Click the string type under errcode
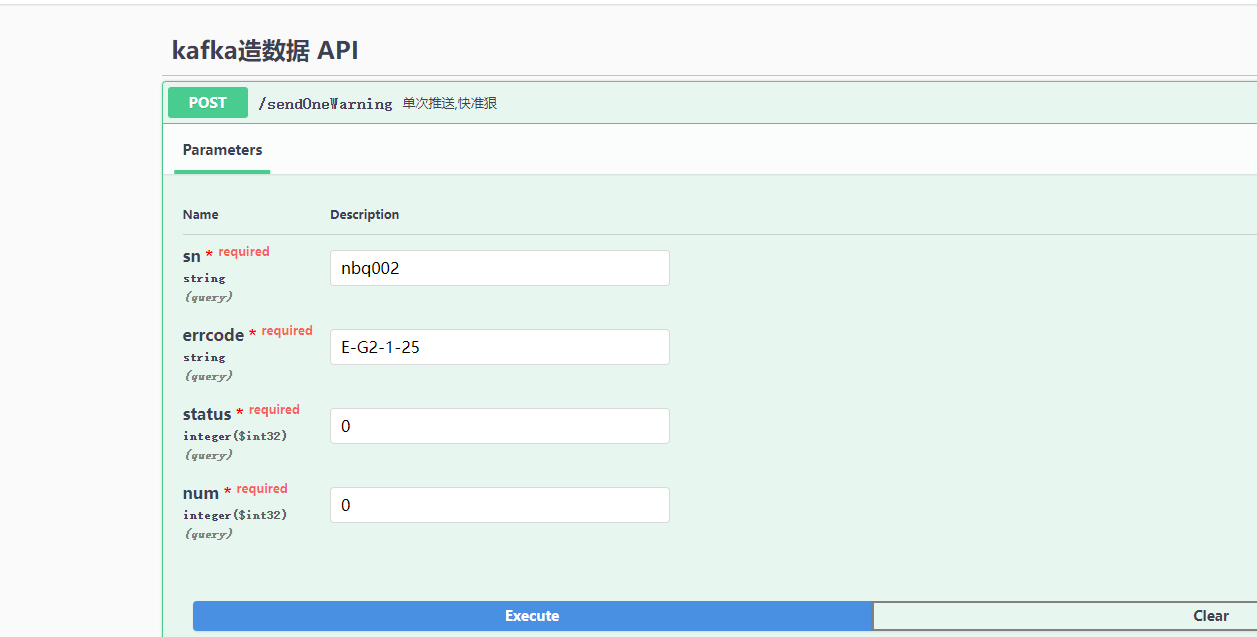The width and height of the screenshot is (1257, 637). (x=204, y=357)
